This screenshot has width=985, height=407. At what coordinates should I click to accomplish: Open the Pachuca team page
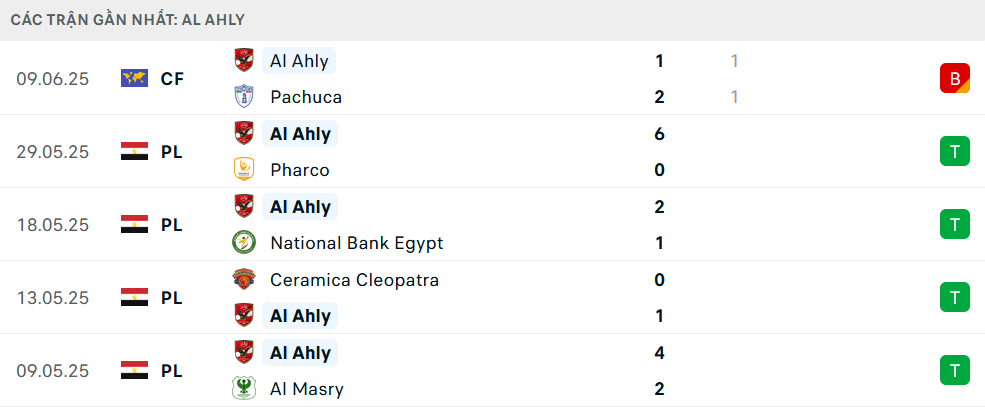coord(306,97)
